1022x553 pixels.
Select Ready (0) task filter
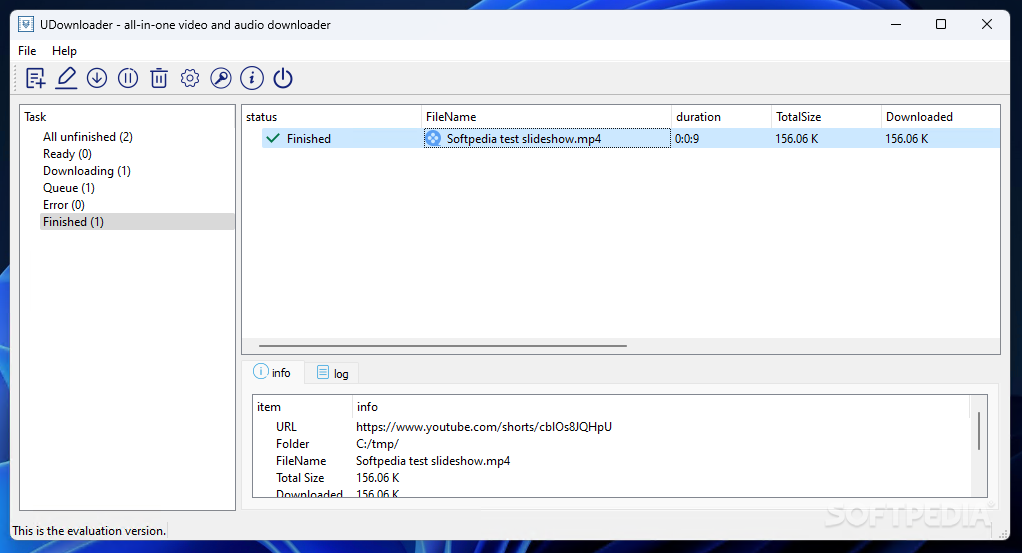[67, 154]
